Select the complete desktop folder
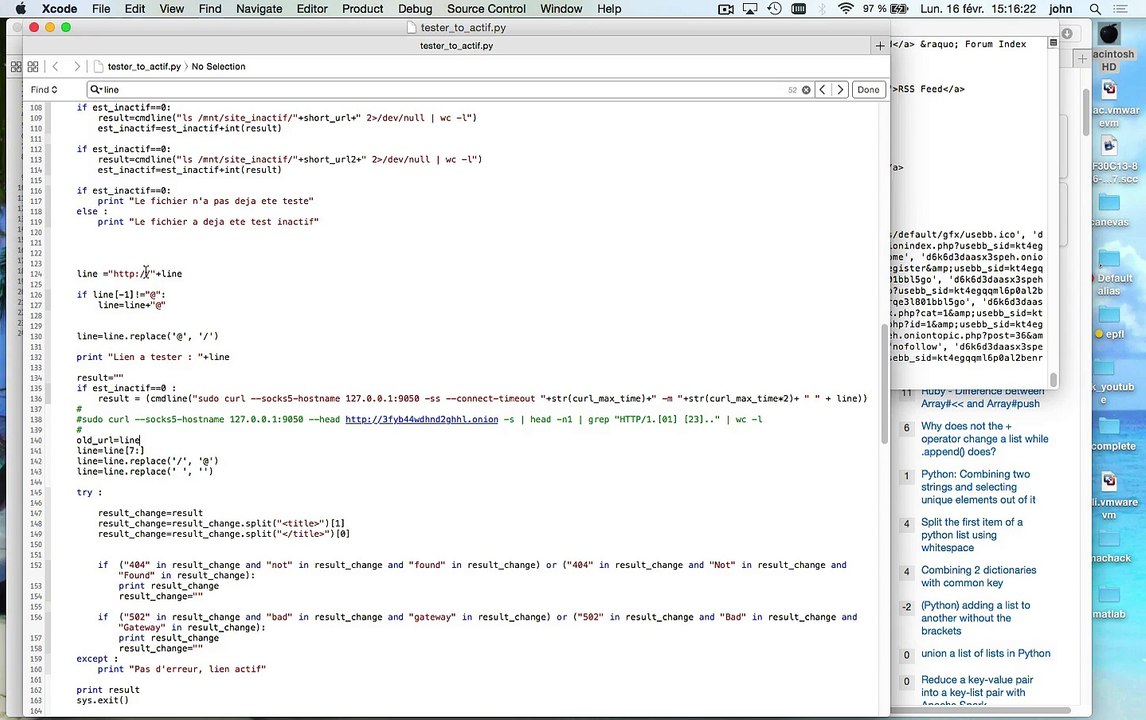Image resolution: width=1146 pixels, height=720 pixels. pyautogui.click(x=1113, y=433)
